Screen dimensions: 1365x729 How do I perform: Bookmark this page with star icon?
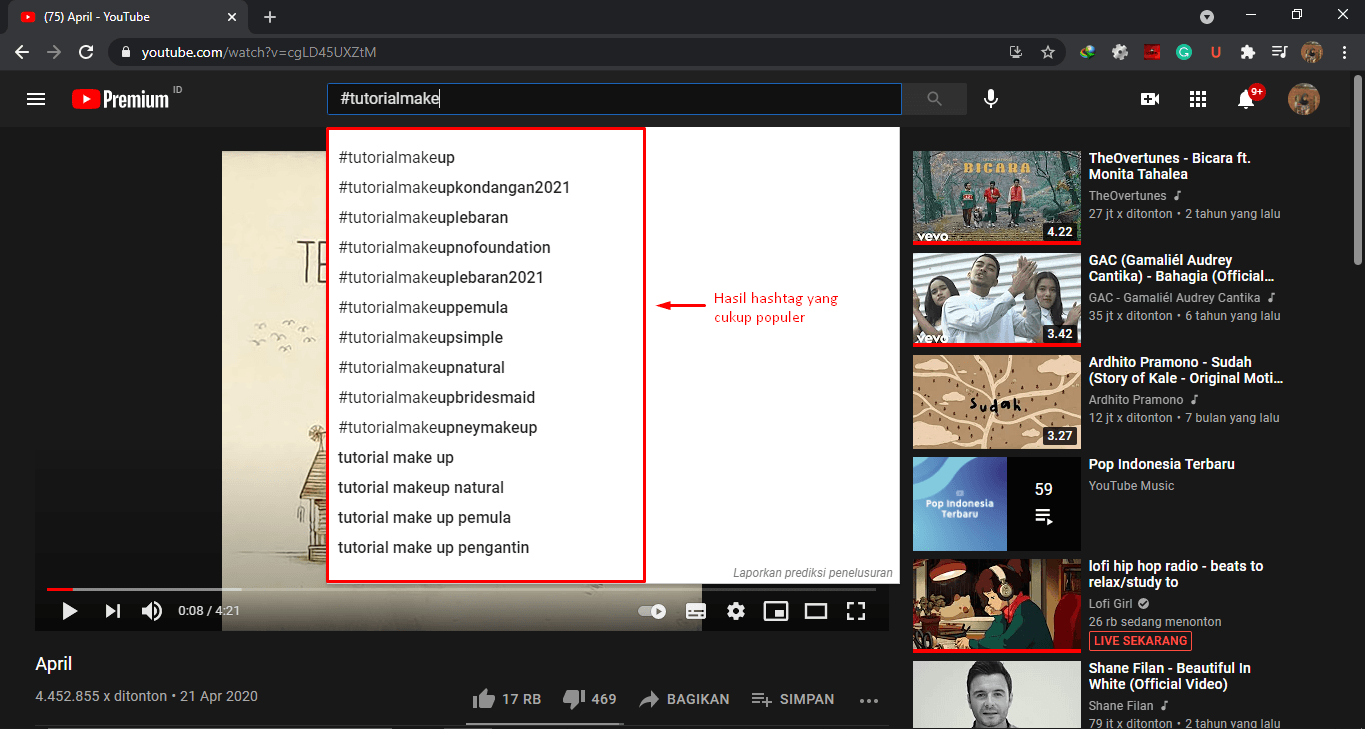[1047, 52]
